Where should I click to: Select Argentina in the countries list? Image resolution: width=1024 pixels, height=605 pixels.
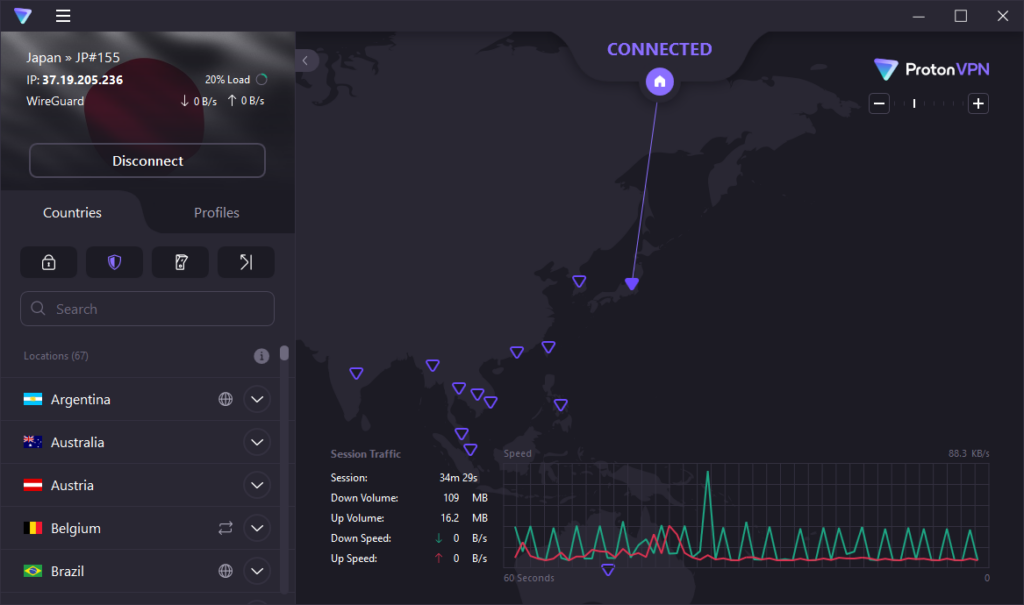(140, 399)
